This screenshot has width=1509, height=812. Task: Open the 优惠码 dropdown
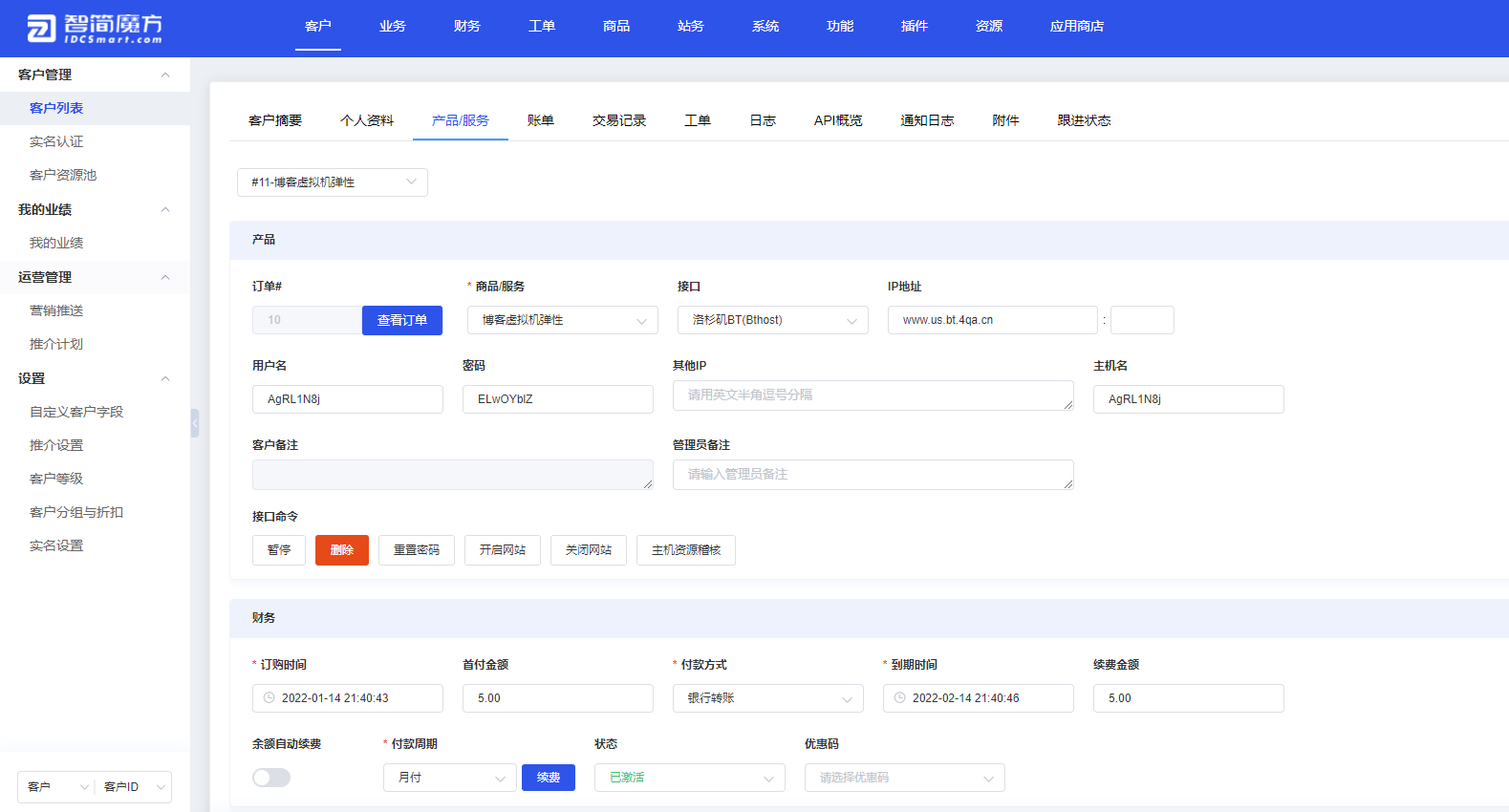905,778
